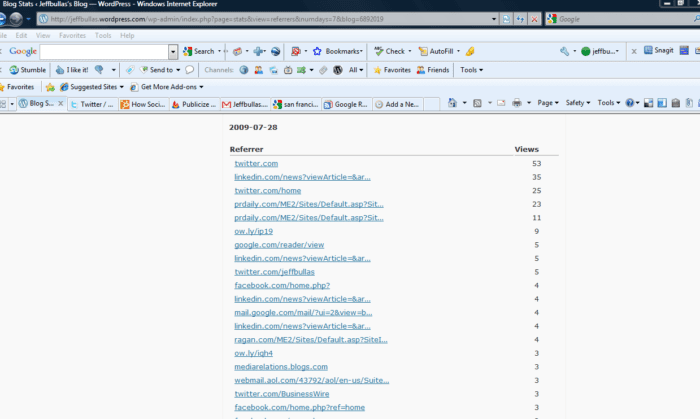Click the IE Help question mark icon
This screenshot has width=700, height=419.
[x=629, y=103]
